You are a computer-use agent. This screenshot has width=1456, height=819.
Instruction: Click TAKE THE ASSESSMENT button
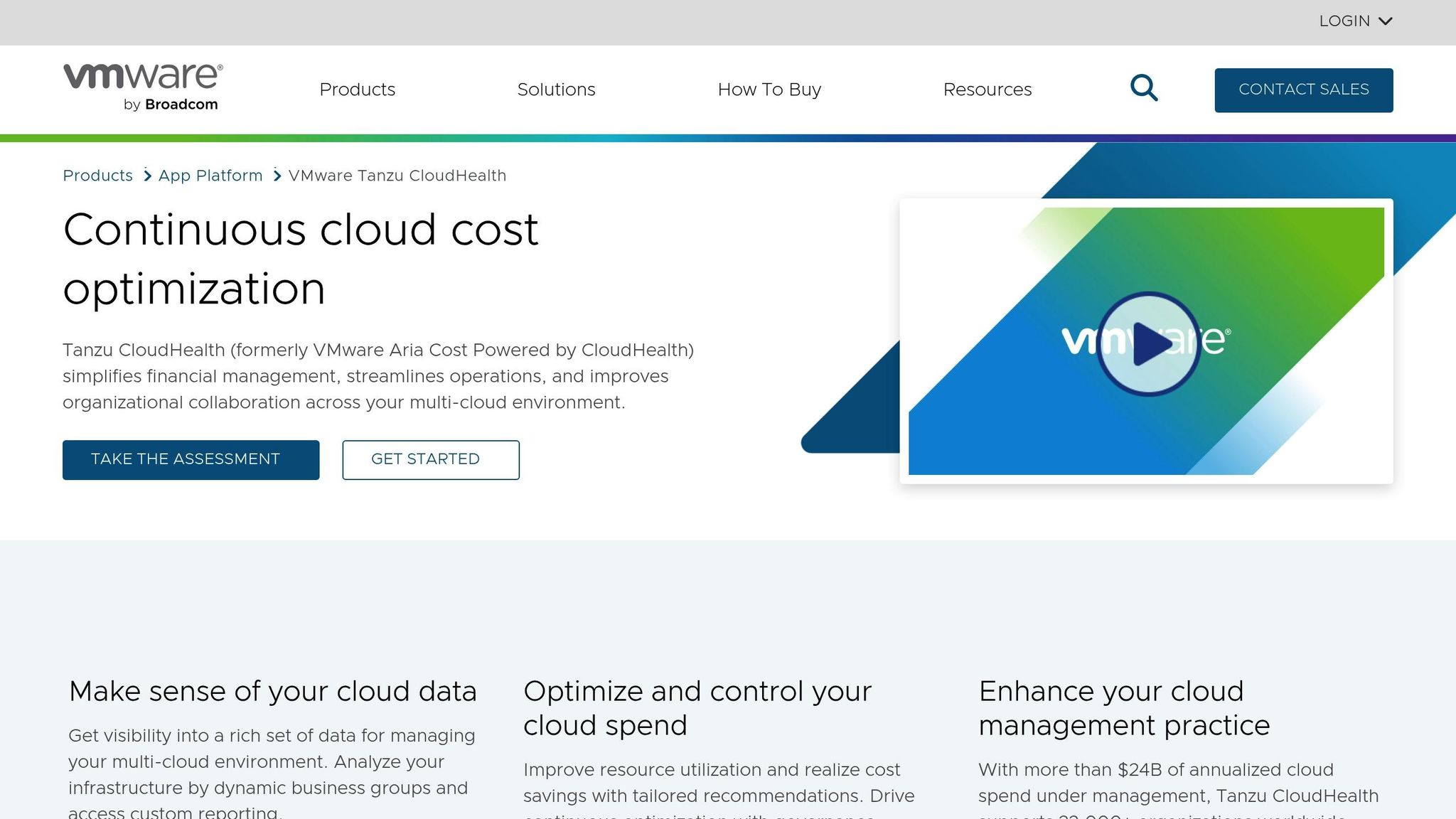[x=191, y=460]
